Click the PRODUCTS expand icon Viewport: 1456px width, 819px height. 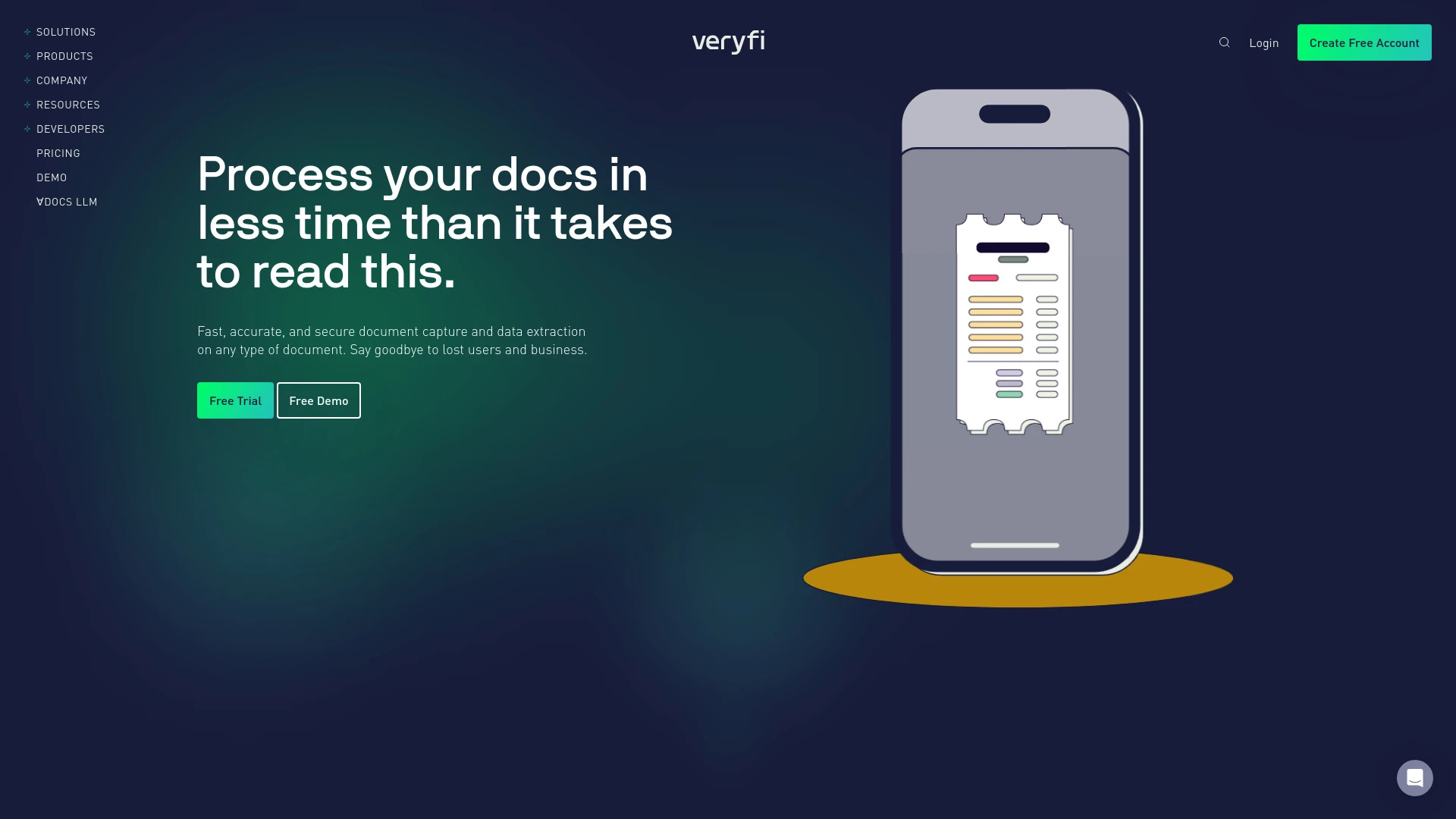click(27, 56)
